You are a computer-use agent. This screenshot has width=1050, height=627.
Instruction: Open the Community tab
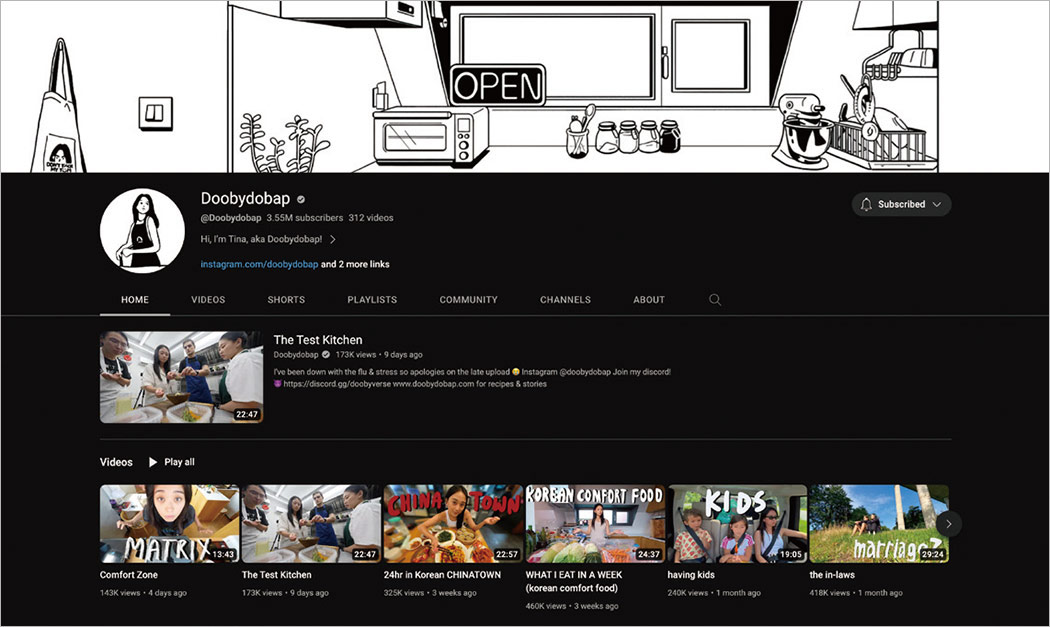pyautogui.click(x=469, y=300)
